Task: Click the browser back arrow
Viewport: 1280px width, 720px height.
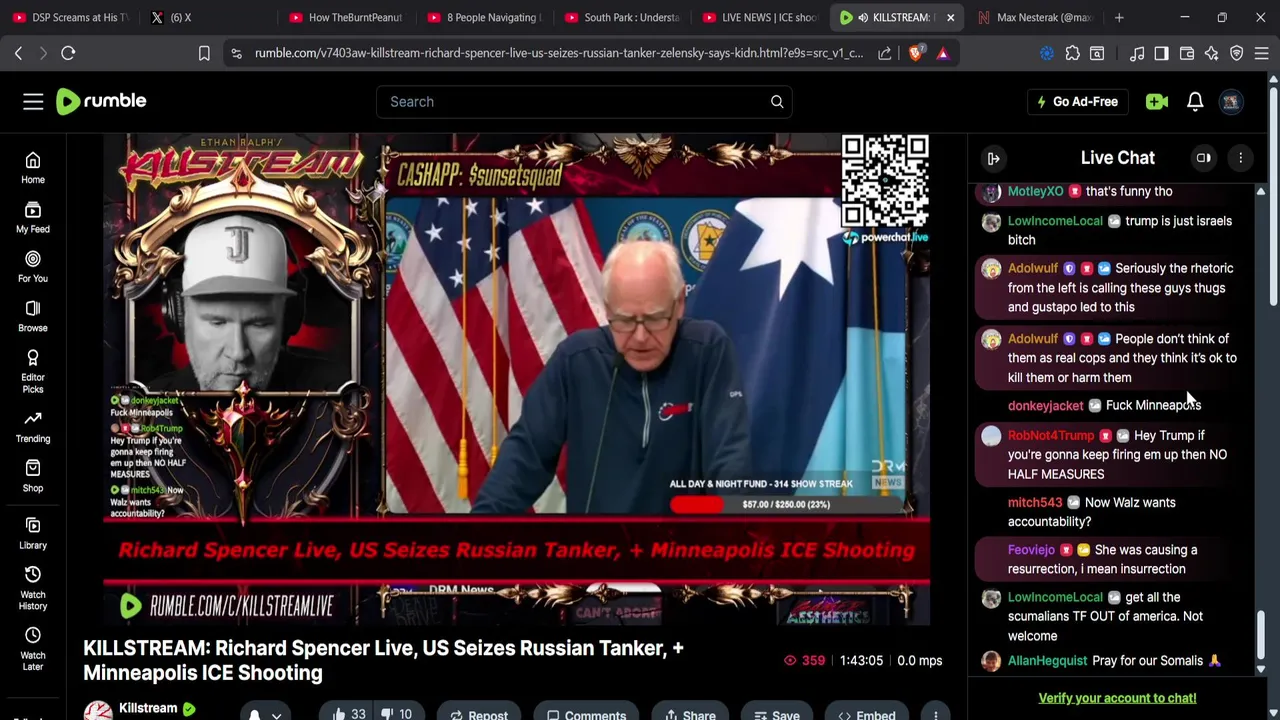Action: pos(18,53)
